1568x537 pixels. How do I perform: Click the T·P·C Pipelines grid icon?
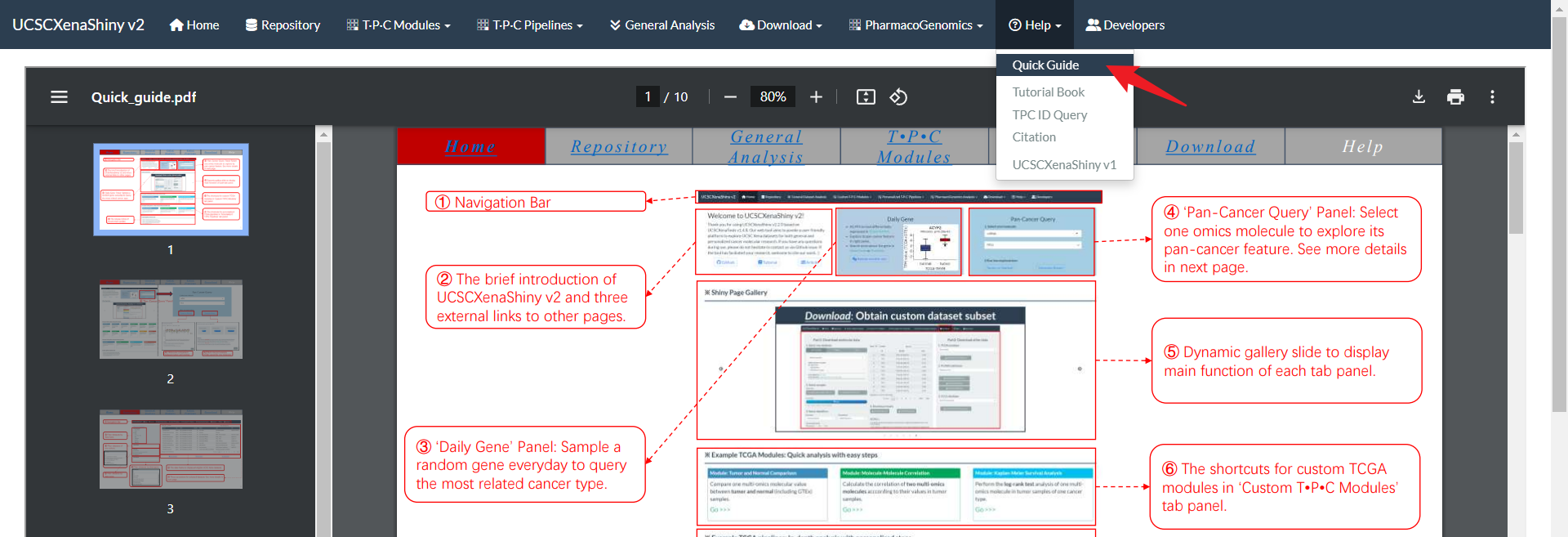(483, 25)
